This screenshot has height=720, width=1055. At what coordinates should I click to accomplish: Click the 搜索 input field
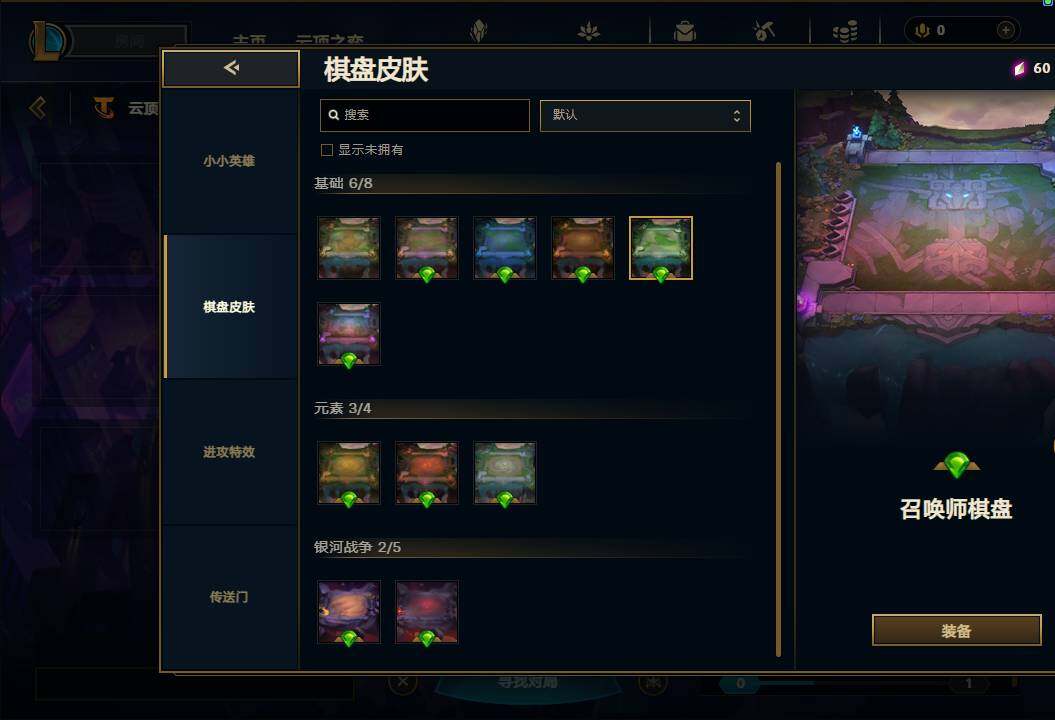point(425,115)
